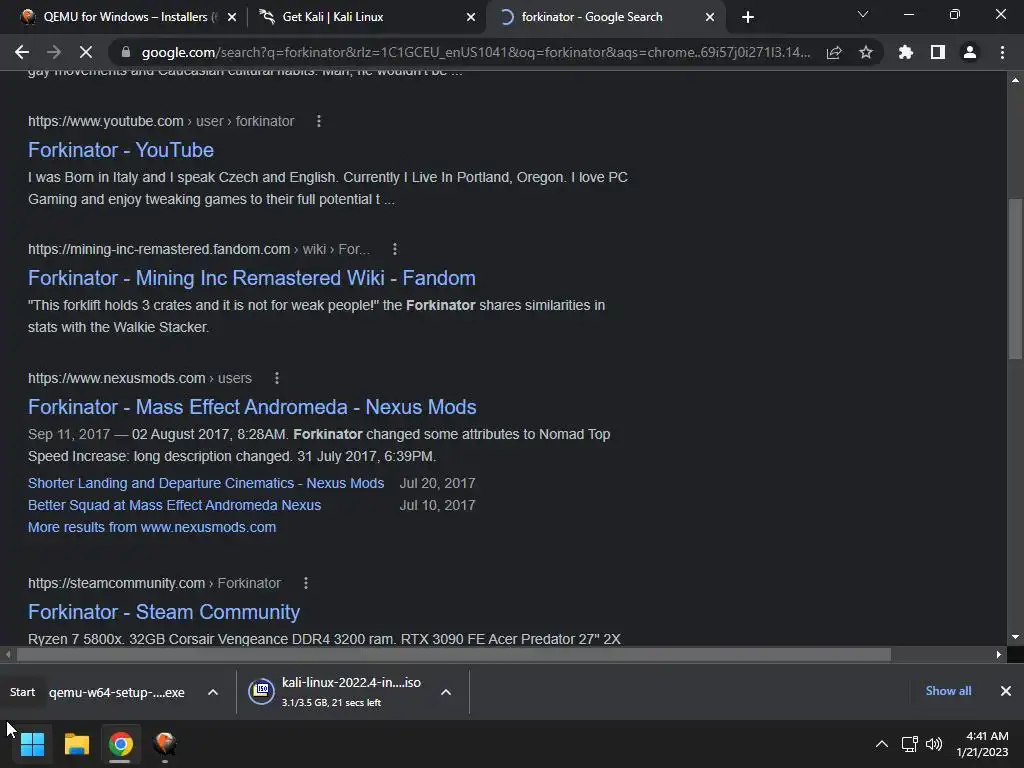Open a new tab with the plus button

[748, 17]
